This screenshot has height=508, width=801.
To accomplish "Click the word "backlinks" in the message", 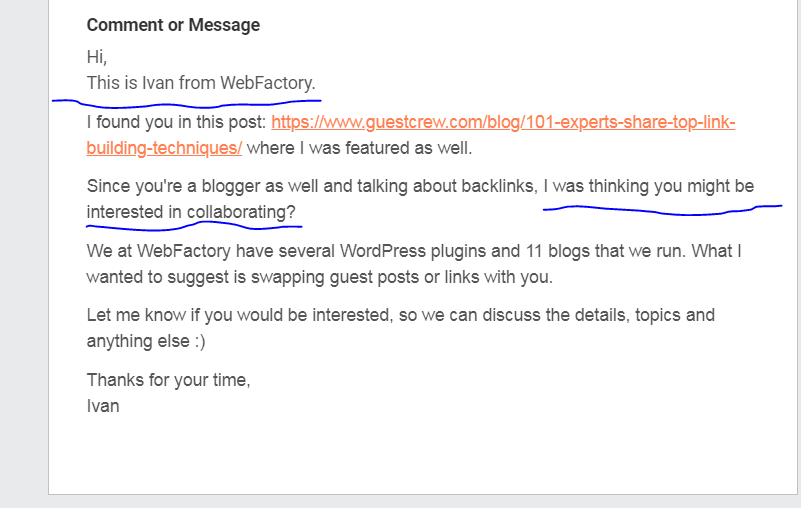I will tap(500, 186).
